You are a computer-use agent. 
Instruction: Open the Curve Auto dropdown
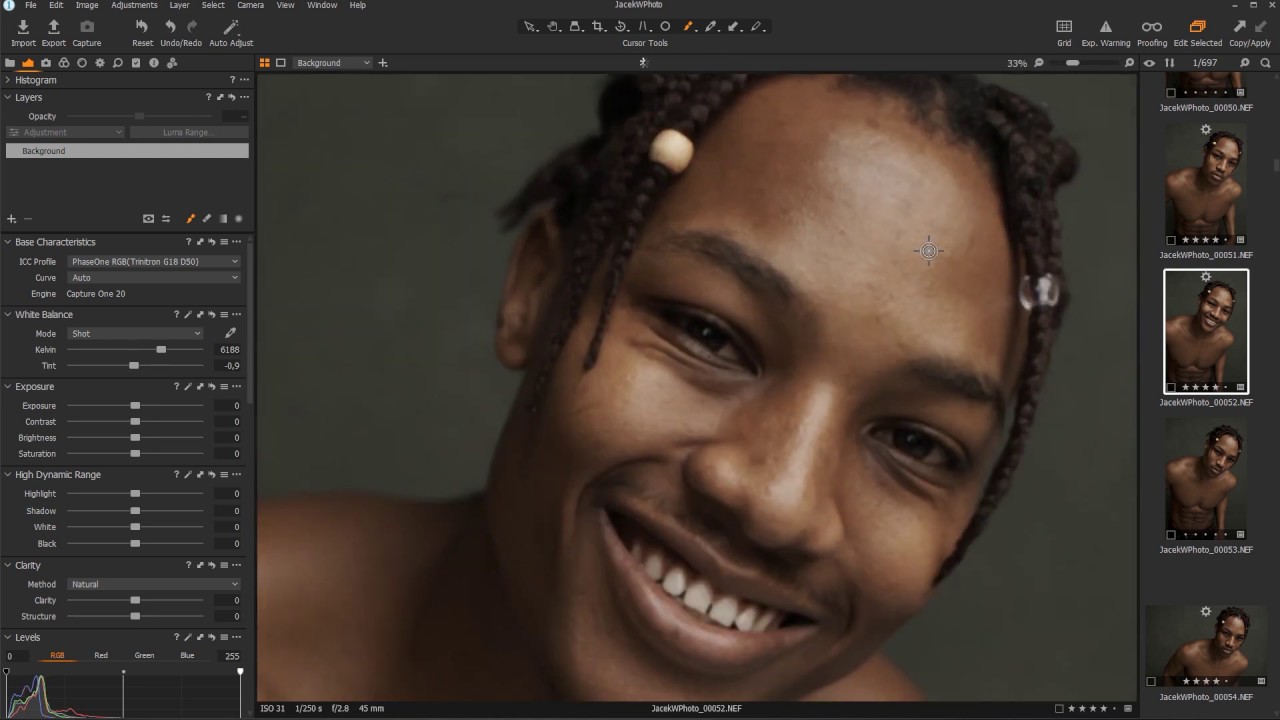(x=154, y=278)
